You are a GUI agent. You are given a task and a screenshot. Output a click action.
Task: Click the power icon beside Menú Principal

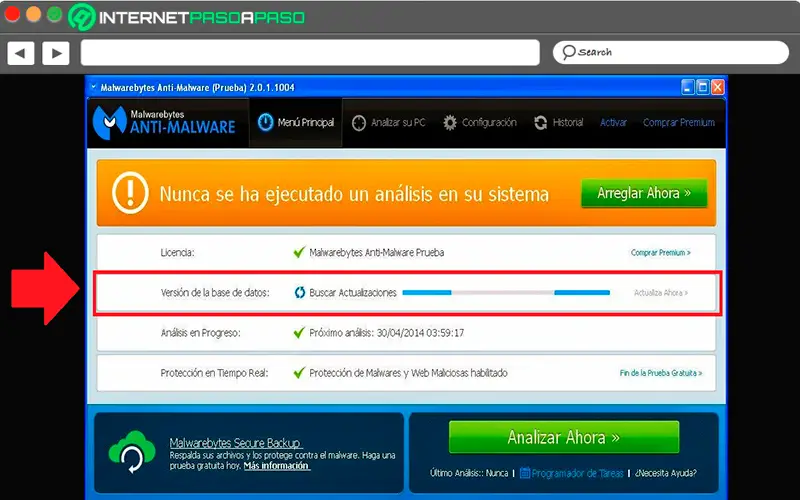[265, 122]
